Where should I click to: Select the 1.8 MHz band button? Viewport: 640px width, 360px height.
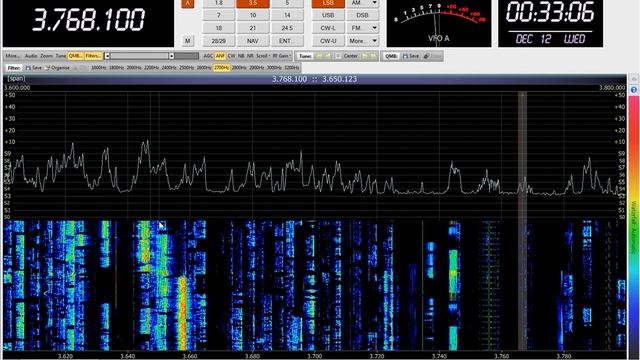click(218, 3)
